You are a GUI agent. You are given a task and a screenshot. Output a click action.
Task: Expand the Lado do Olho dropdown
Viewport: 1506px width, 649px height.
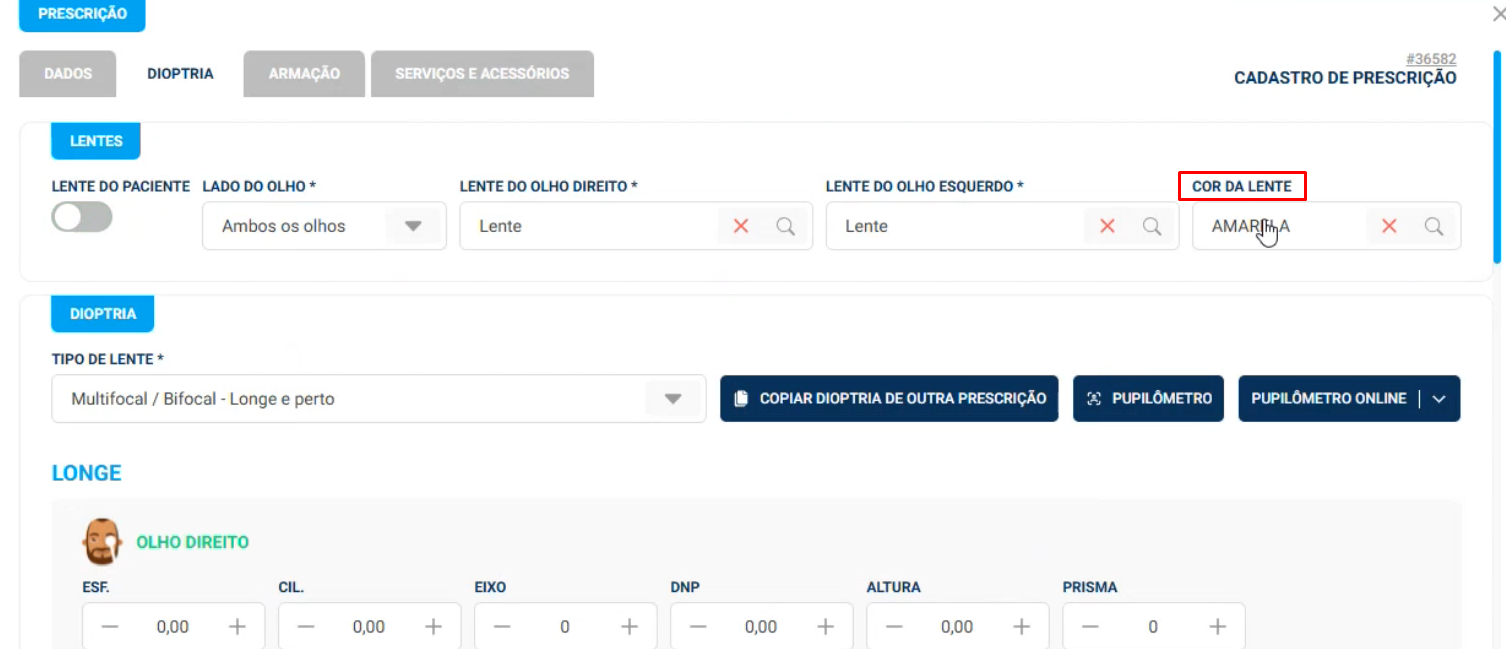(x=413, y=227)
